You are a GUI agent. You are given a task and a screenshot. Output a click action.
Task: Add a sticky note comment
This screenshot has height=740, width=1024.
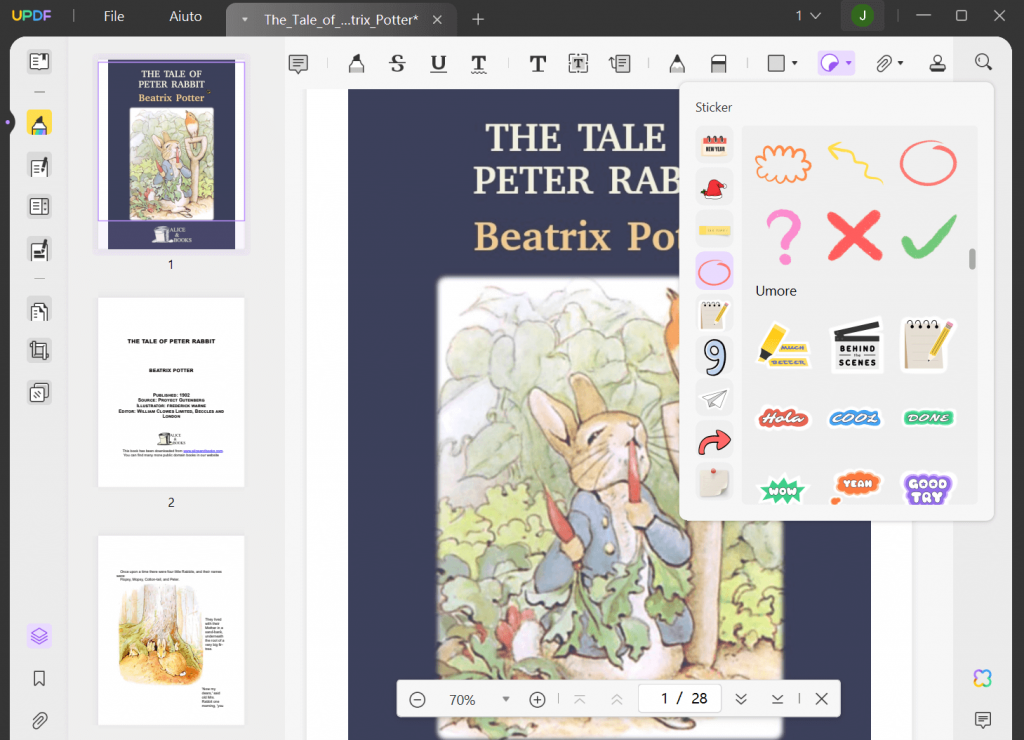(298, 63)
